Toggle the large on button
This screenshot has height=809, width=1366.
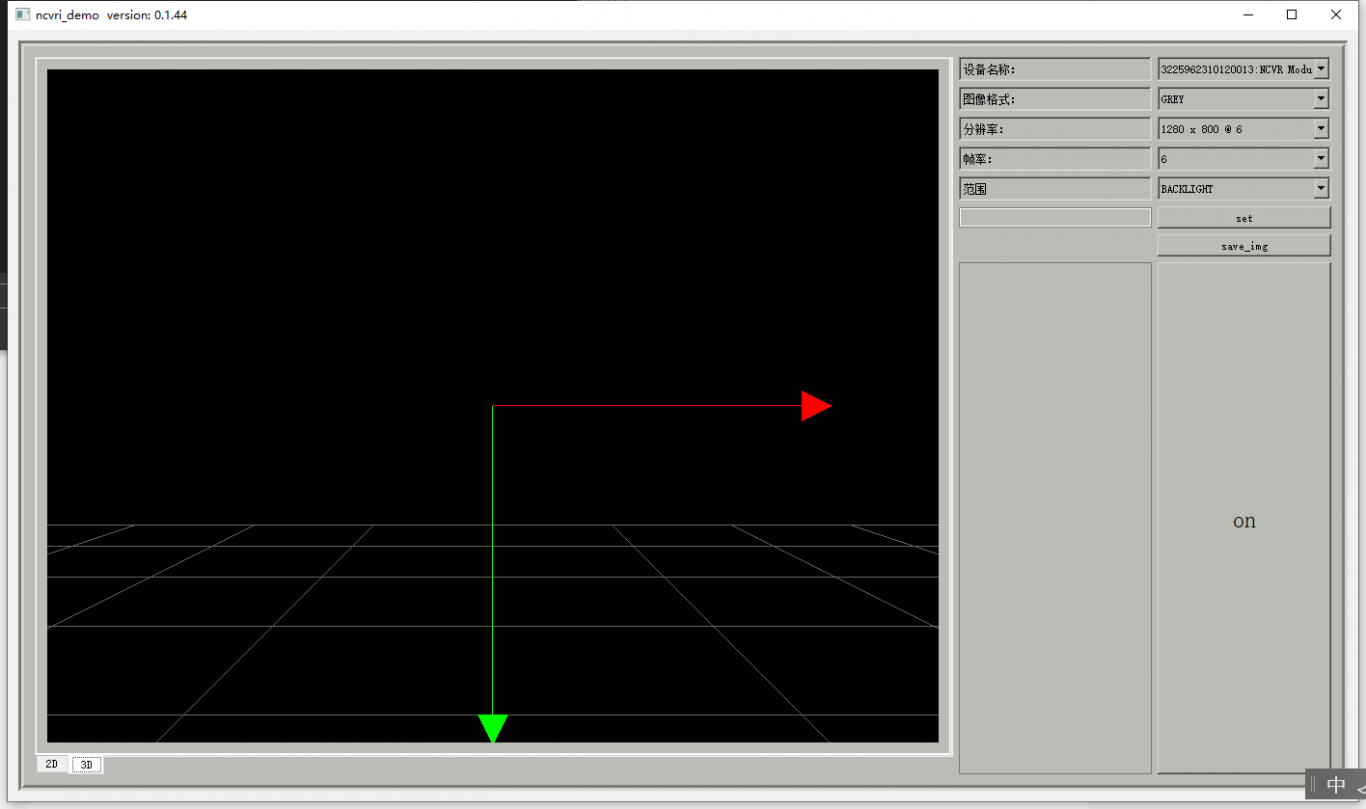tap(1244, 518)
